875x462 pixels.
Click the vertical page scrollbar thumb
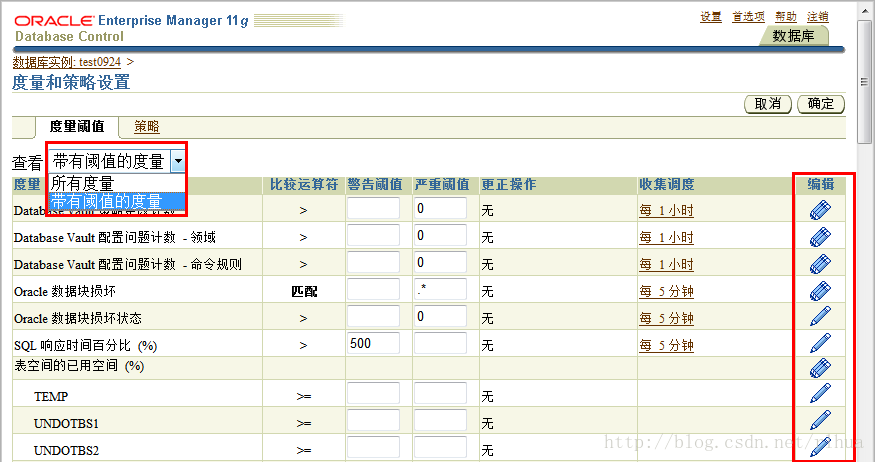coord(864,81)
